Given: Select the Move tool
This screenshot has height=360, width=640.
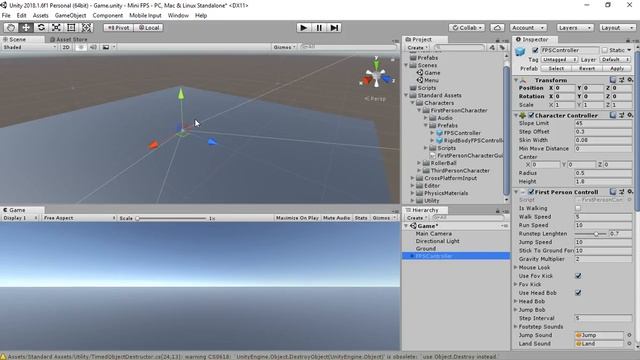Looking at the screenshot, I should pos(26,27).
